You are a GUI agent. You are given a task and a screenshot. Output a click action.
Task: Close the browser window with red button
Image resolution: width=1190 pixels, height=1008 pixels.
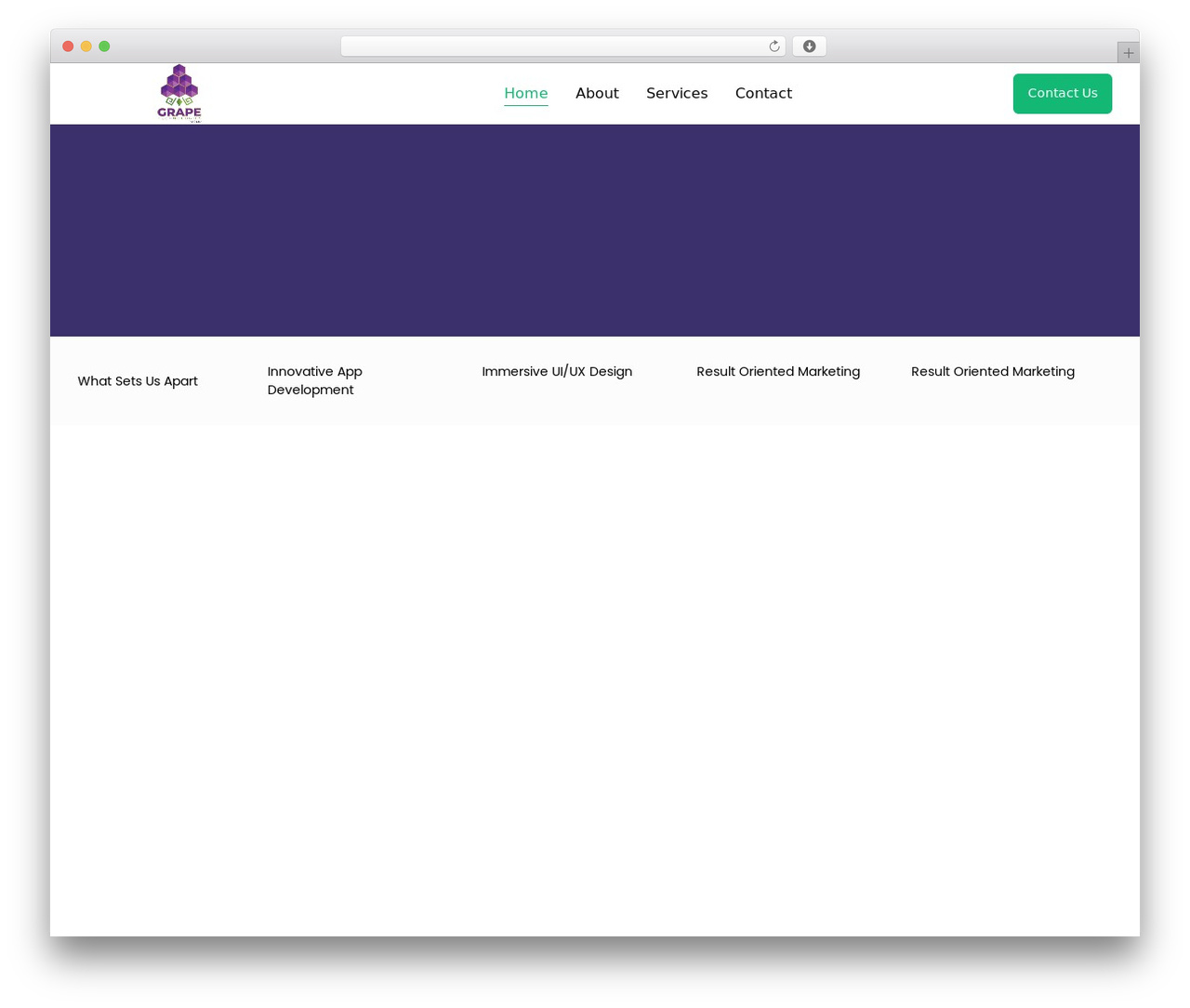[x=68, y=46]
